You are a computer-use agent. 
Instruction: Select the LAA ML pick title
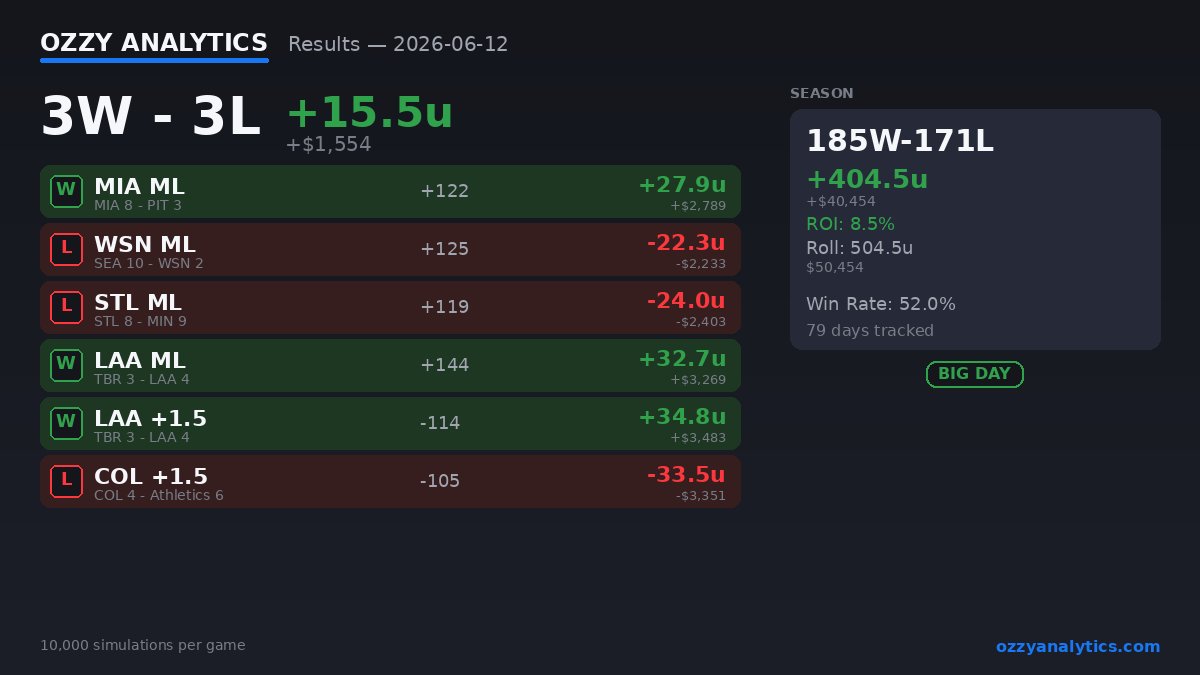tap(139, 361)
